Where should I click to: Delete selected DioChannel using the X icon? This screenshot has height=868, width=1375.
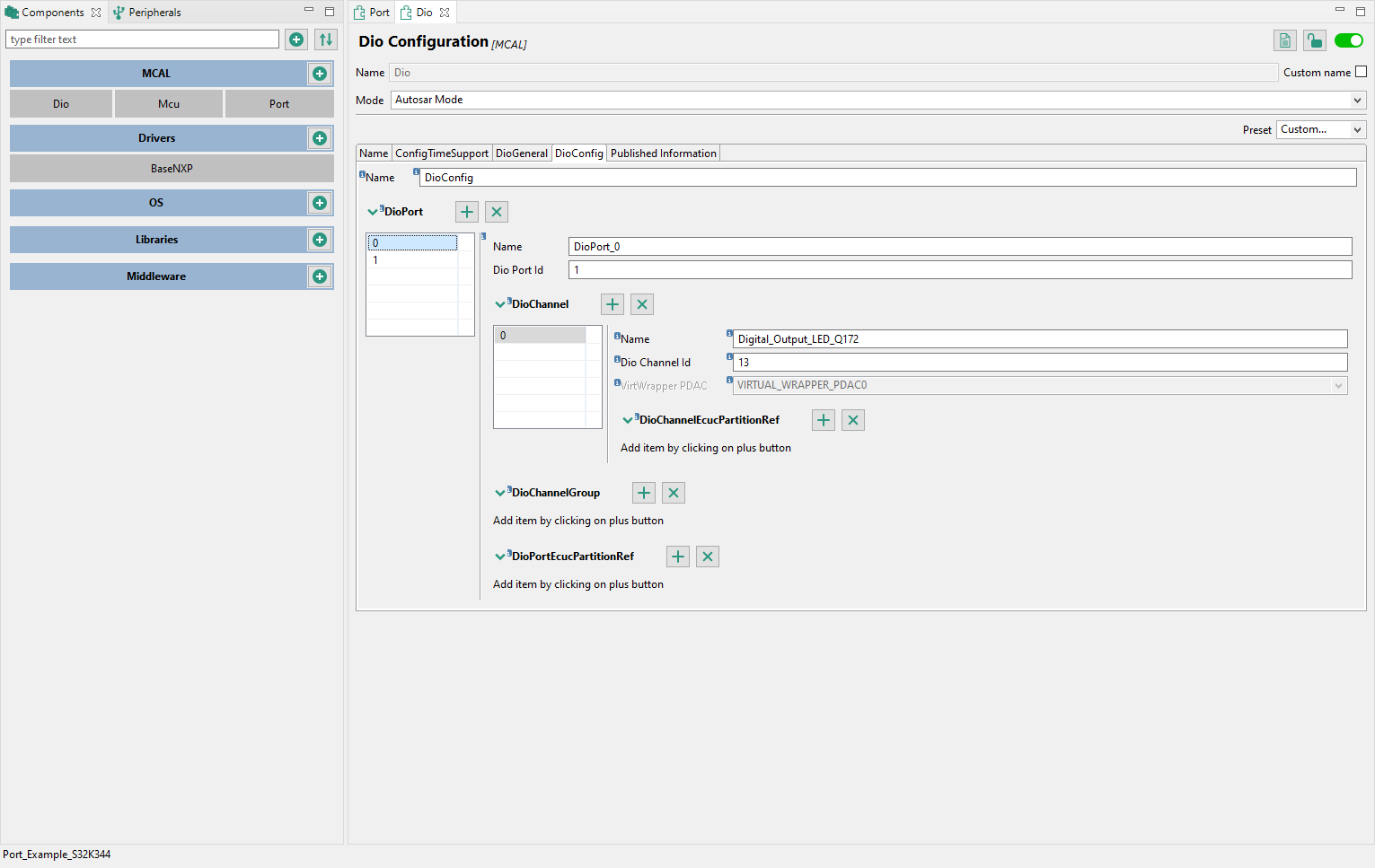point(641,303)
